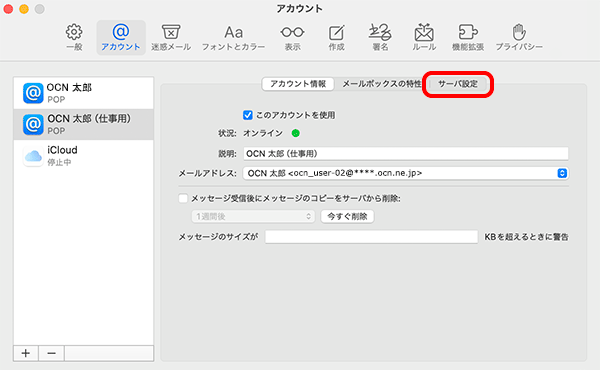Open the 表示 viewing preferences

292,37
